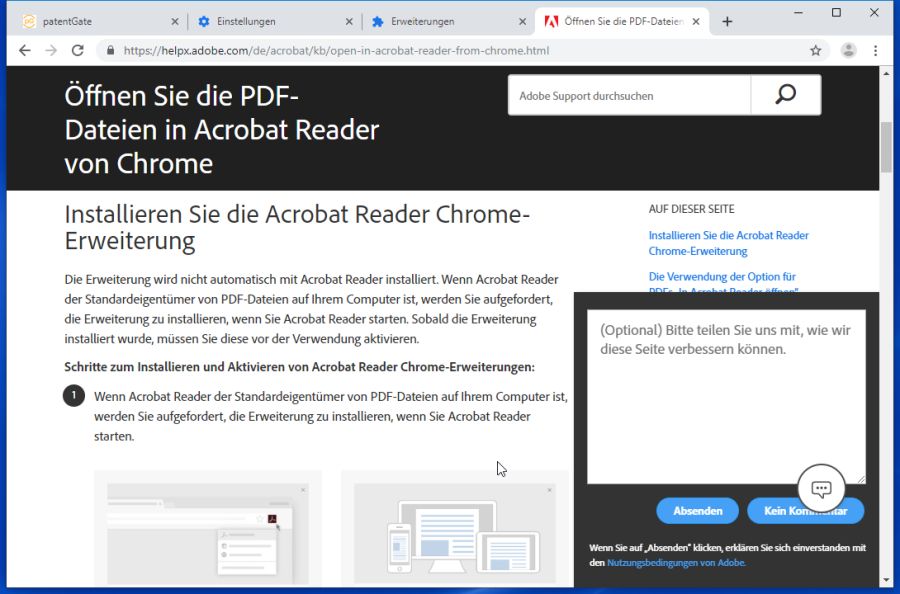Switch to the patentGate tab
This screenshot has width=900, height=594.
[x=98, y=22]
